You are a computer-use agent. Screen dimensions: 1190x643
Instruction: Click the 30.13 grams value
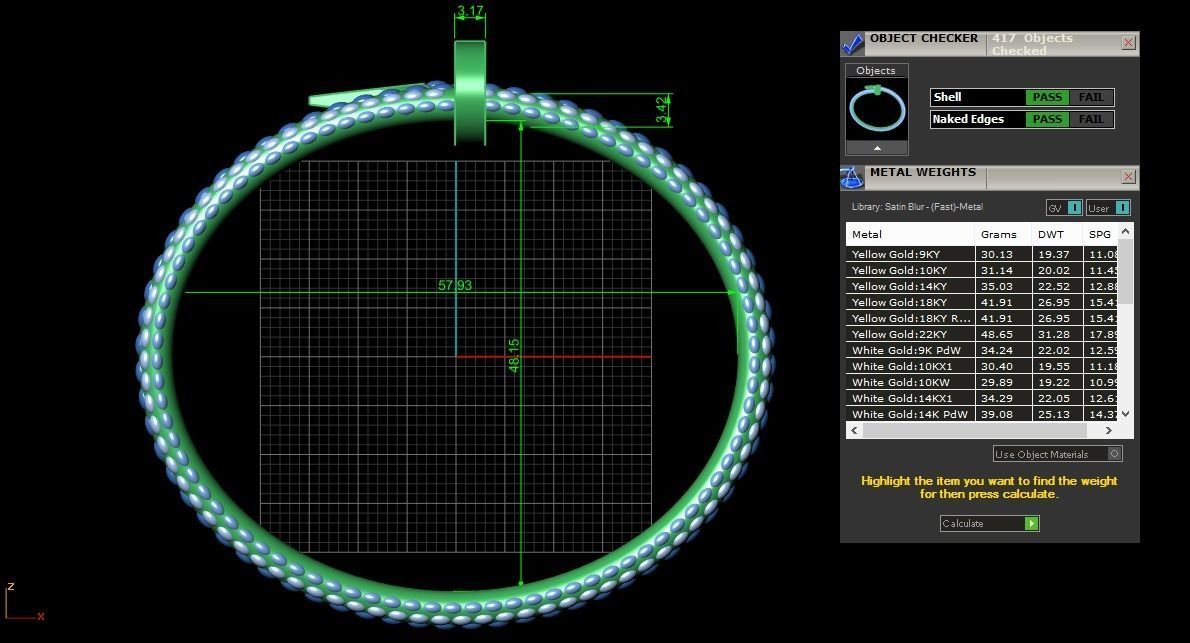[x=996, y=254]
